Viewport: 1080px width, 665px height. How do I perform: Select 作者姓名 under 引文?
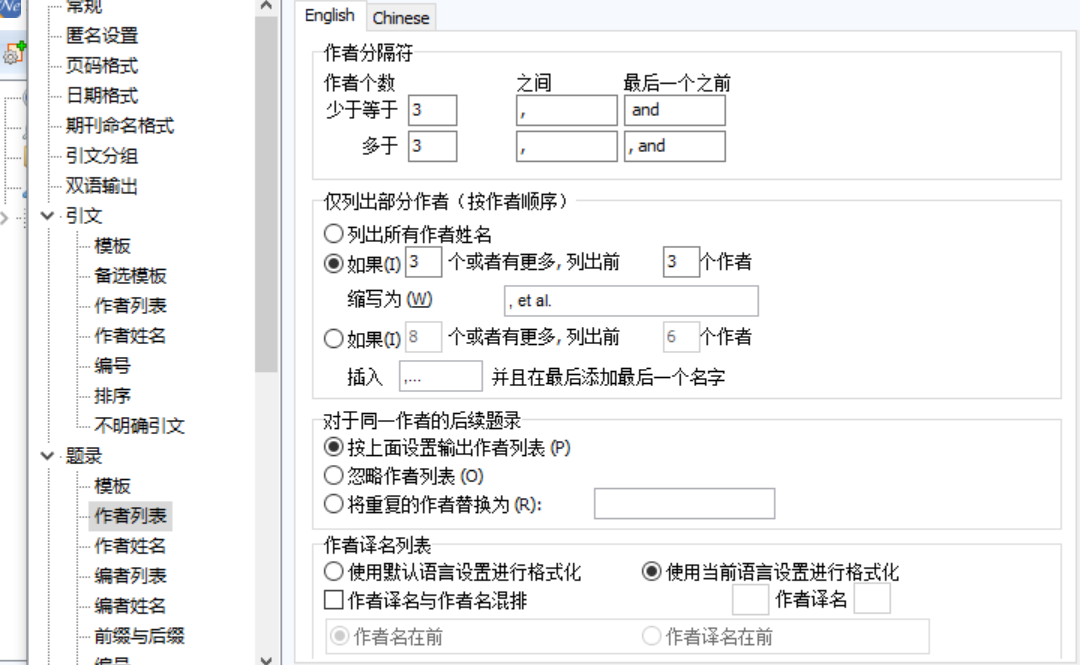pos(130,336)
